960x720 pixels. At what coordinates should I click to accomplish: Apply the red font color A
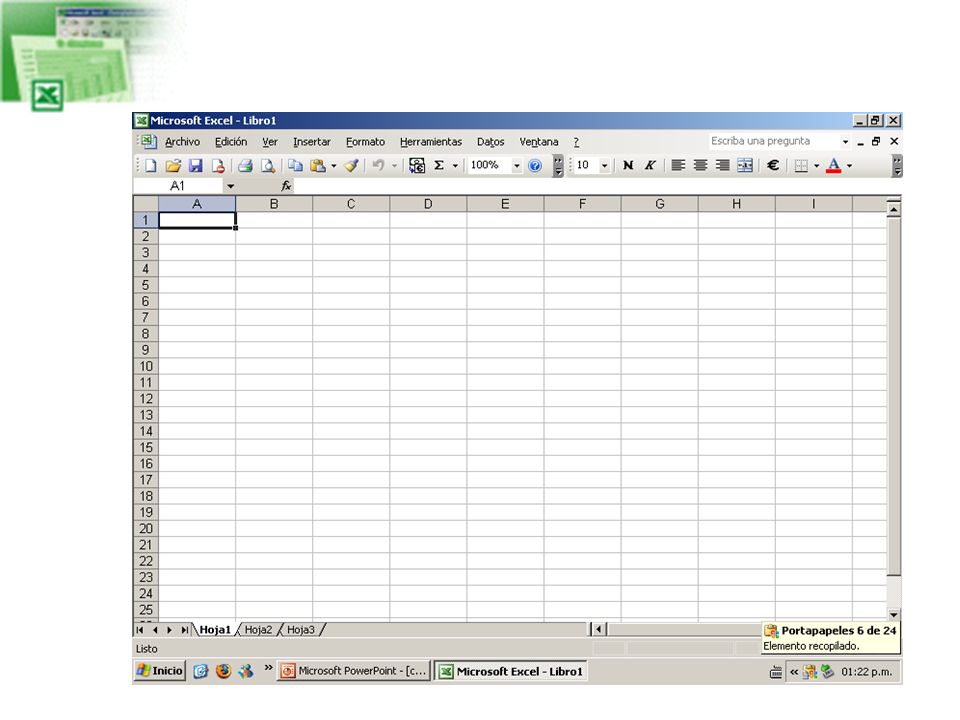(x=834, y=165)
